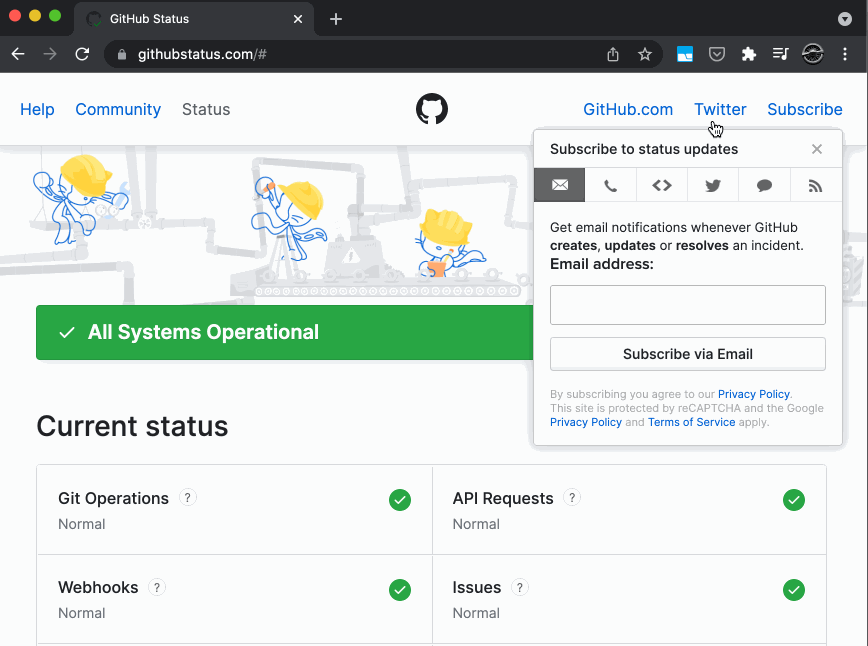Select the phone SMS subscription tab
The image size is (868, 646).
(611, 185)
